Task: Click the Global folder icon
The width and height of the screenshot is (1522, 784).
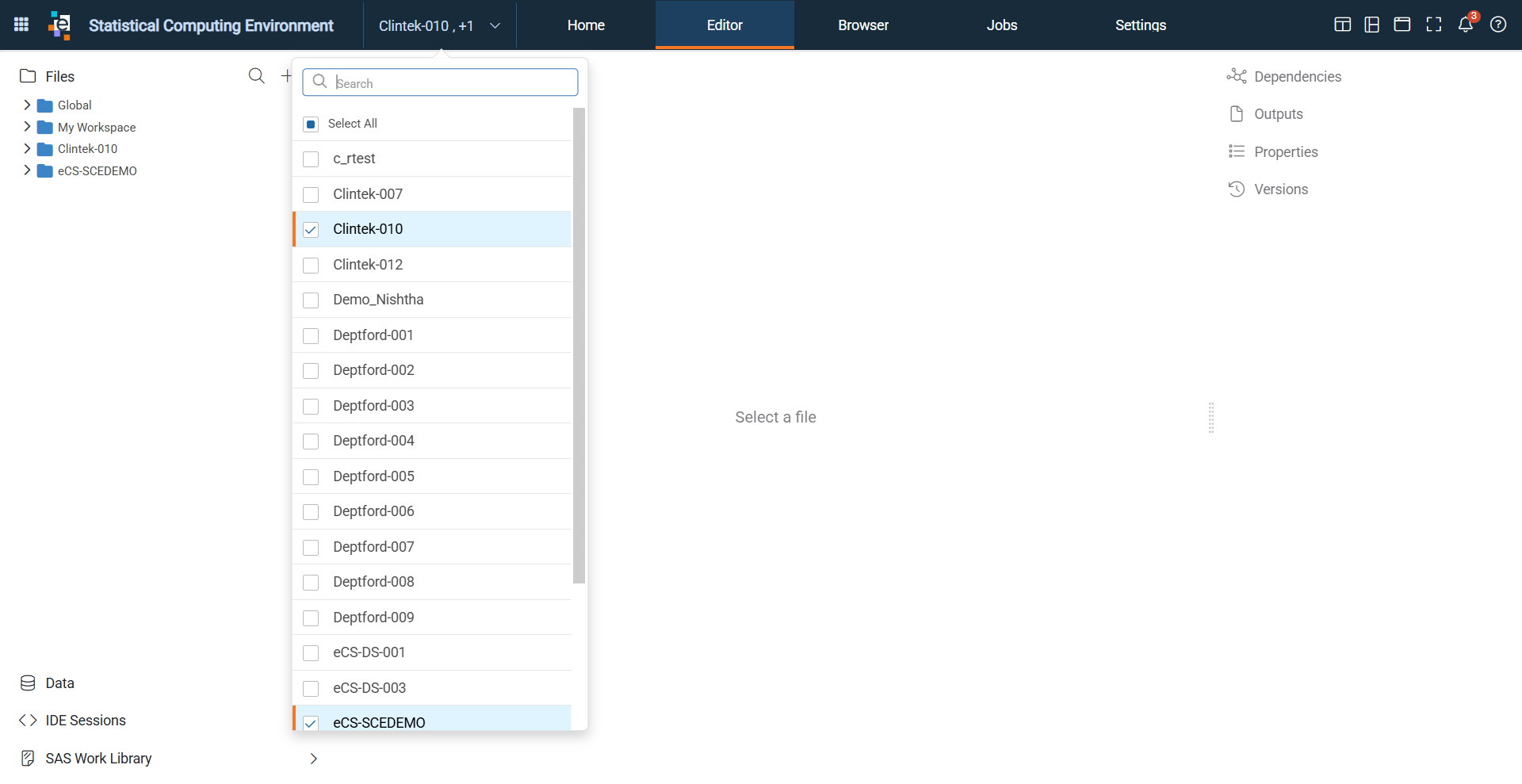Action: [45, 105]
